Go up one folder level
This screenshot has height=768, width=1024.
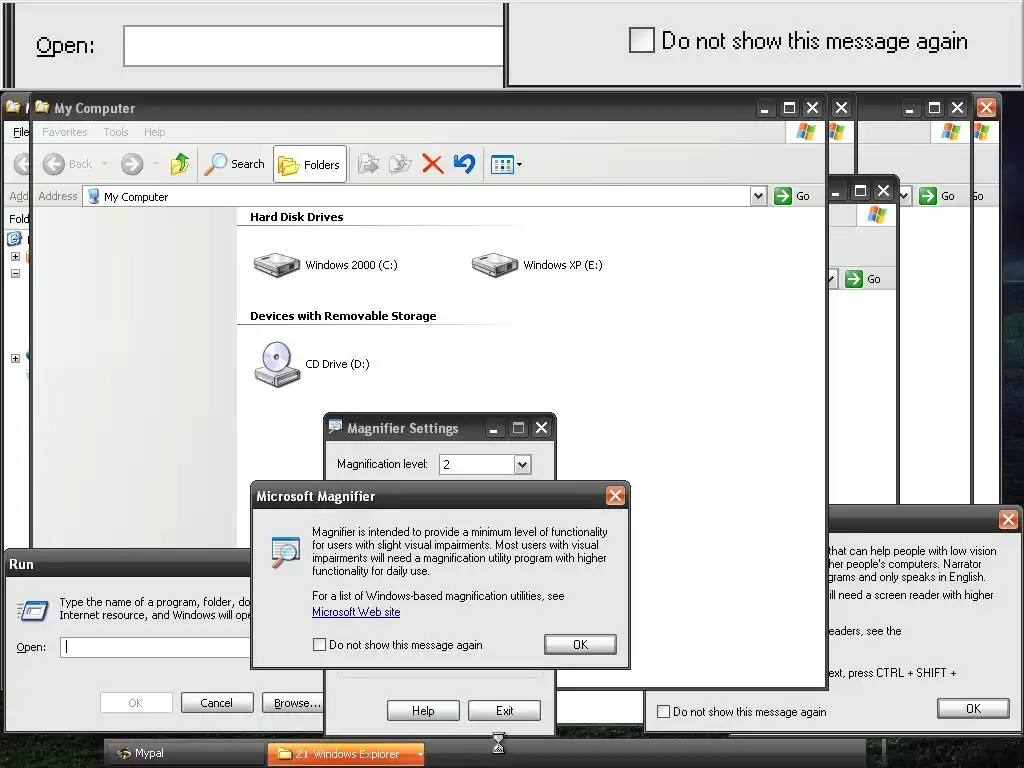coord(180,164)
